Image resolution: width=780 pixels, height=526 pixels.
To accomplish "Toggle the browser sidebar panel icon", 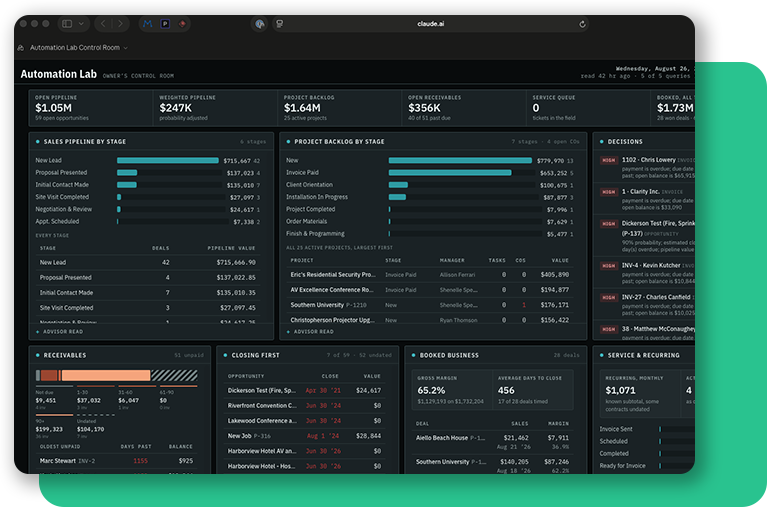I will coord(67,23).
